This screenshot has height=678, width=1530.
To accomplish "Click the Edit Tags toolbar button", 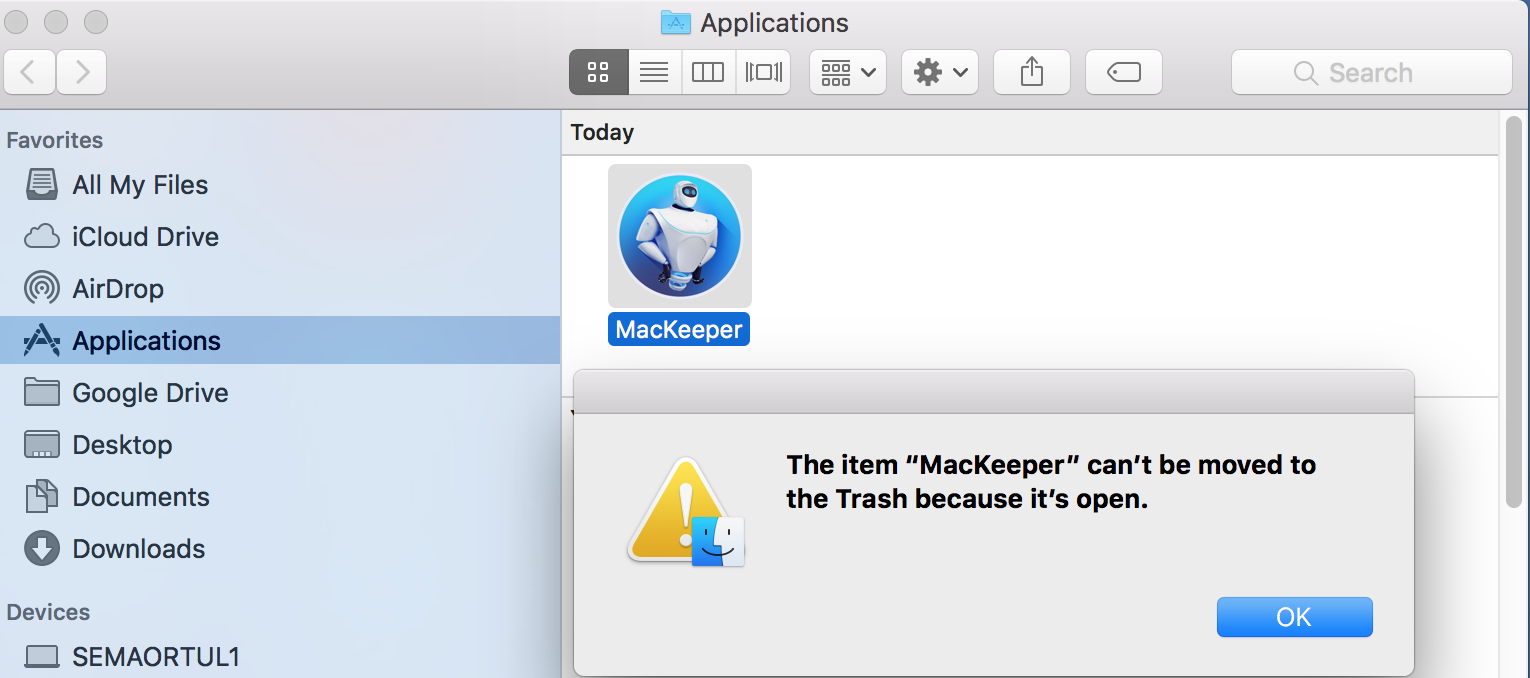I will pyautogui.click(x=1124, y=72).
